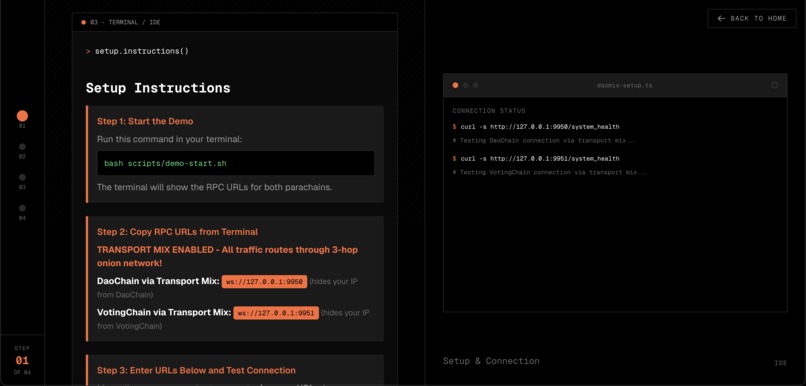Click the circle icon at right of daomix-setup.ts titlebar
Image resolution: width=806 pixels, height=386 pixels.
(774, 85)
